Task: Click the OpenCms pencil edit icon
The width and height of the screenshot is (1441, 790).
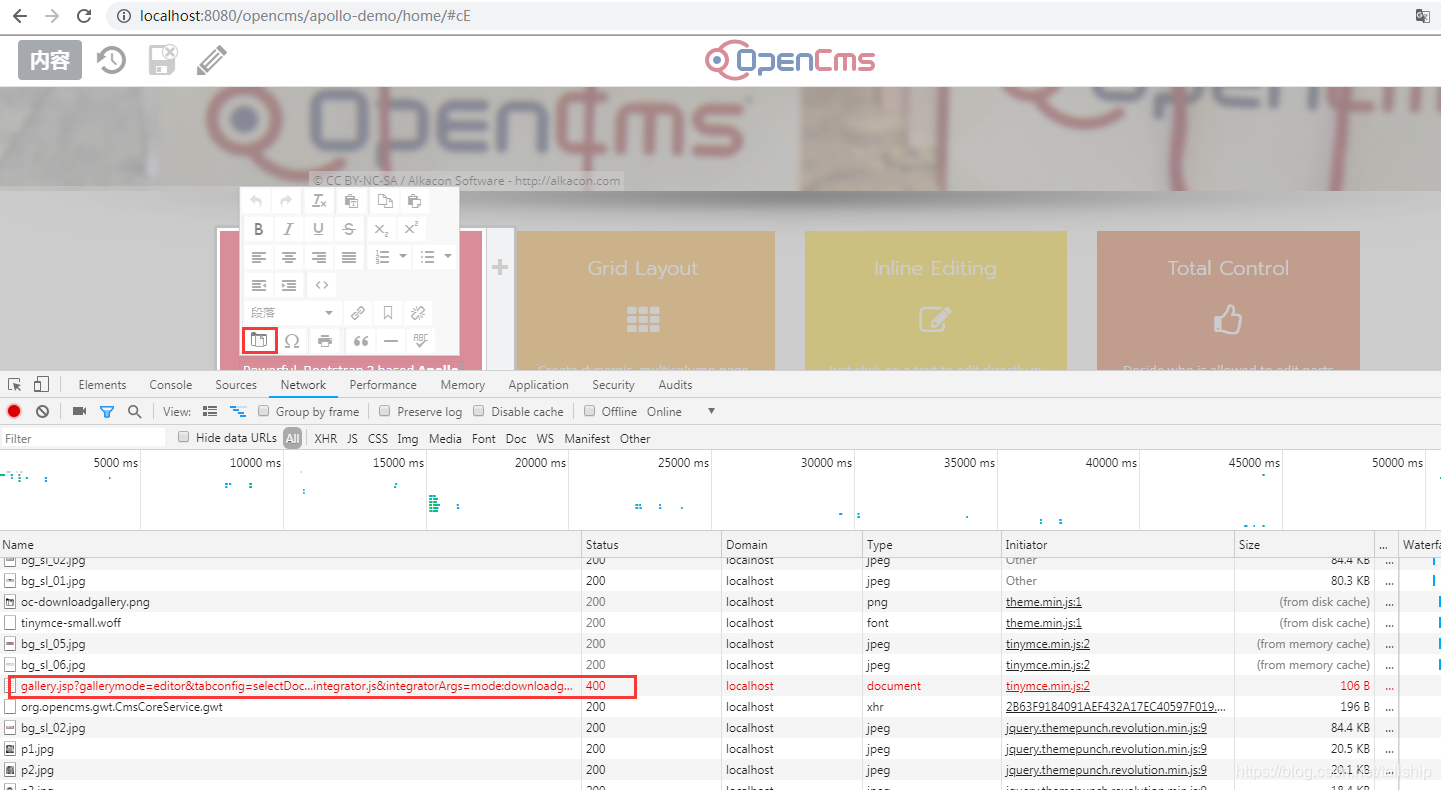Action: [211, 60]
